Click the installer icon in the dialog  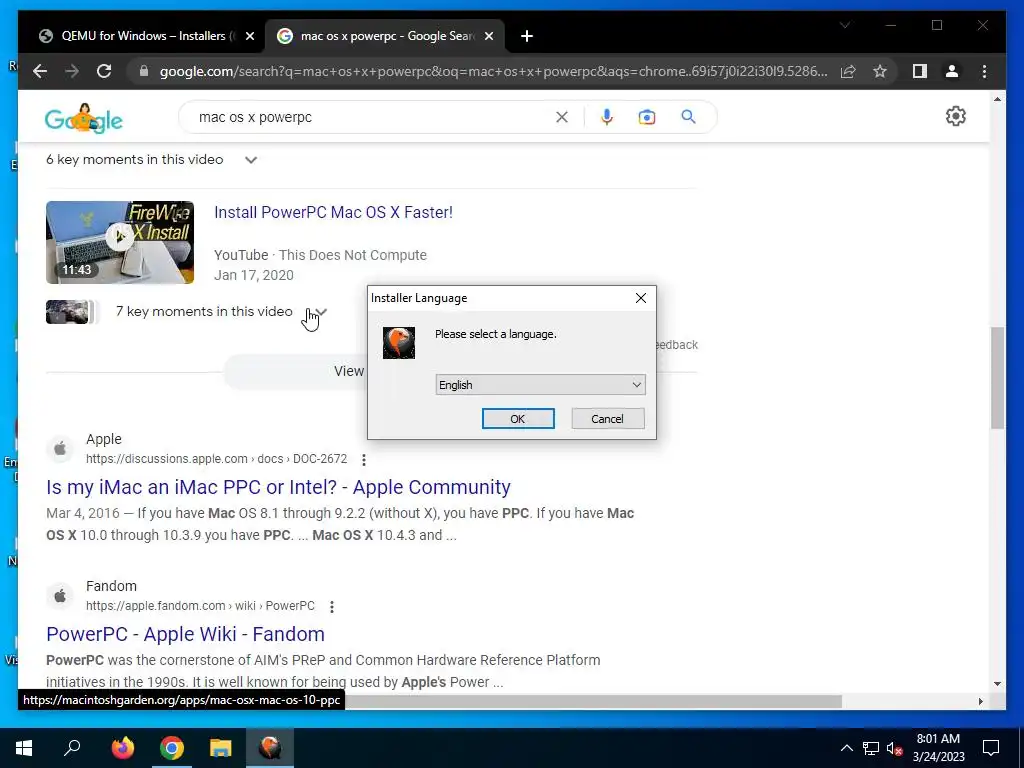[399, 343]
